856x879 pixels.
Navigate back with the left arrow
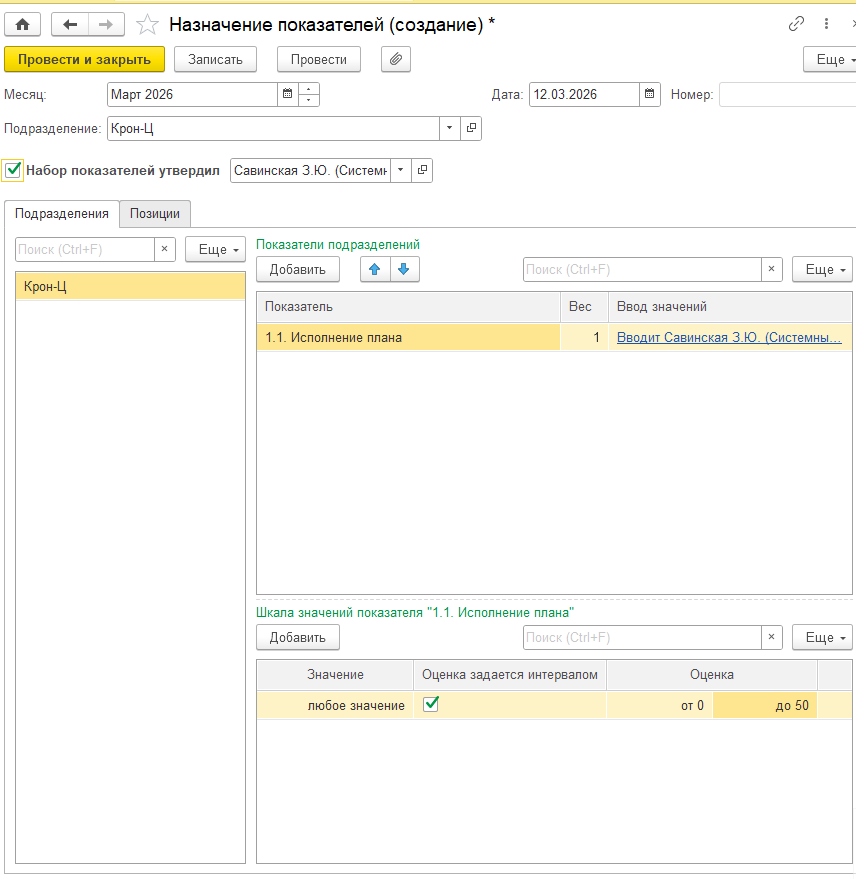(x=70, y=24)
